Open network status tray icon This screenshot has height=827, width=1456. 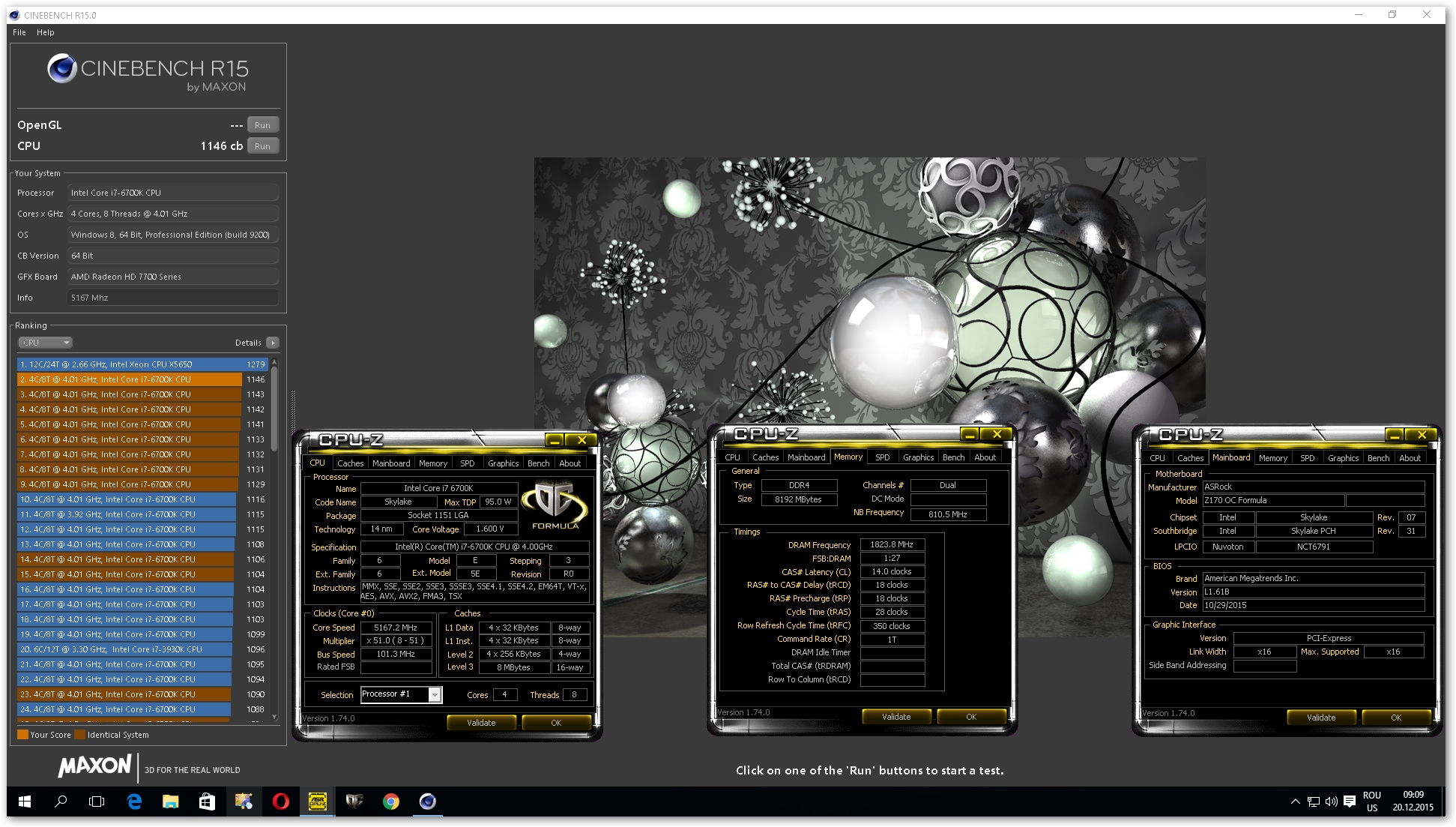1314,802
